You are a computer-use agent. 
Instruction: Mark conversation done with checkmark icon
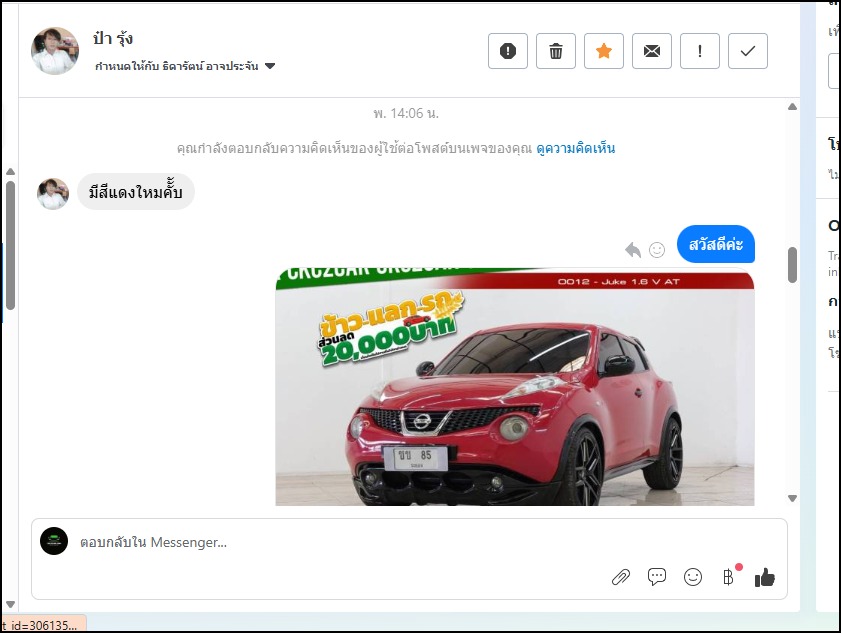click(748, 51)
